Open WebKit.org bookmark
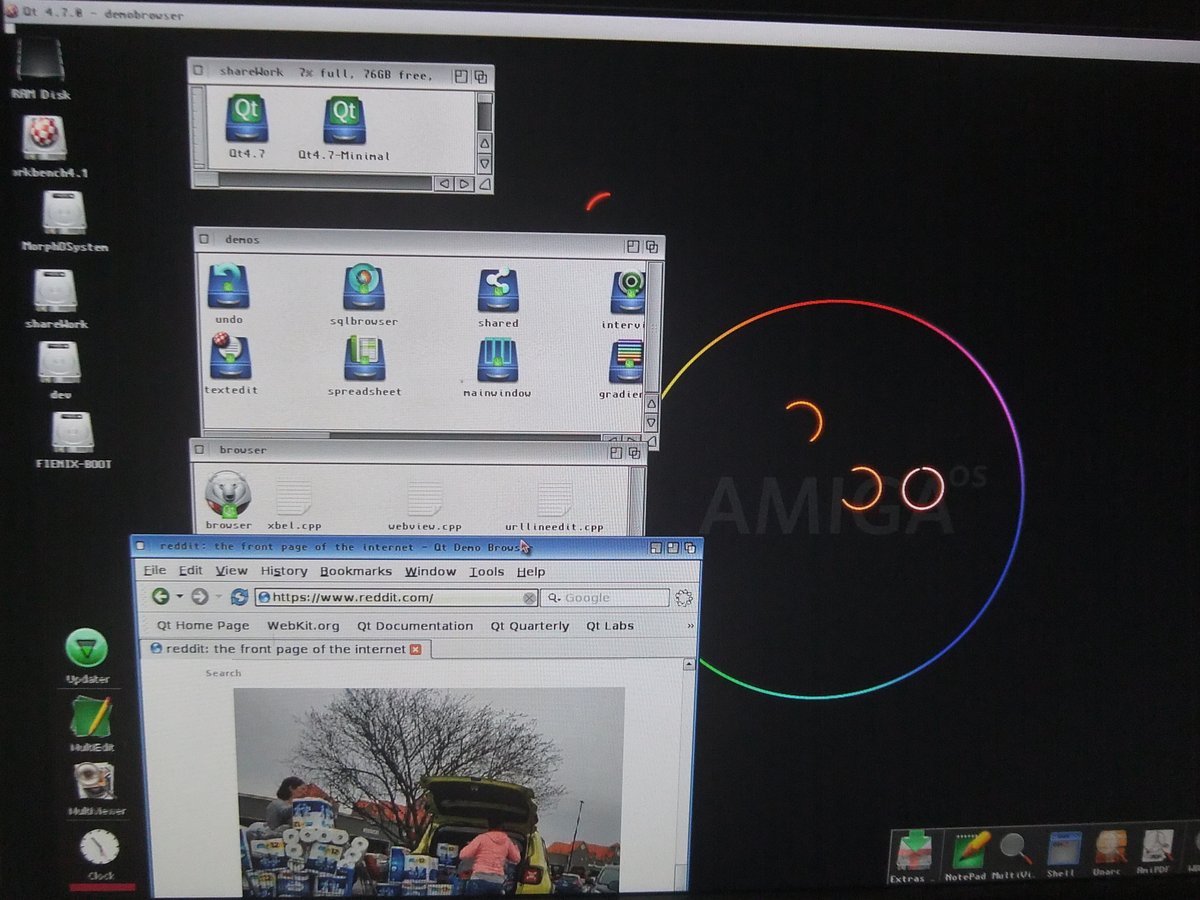 click(303, 626)
